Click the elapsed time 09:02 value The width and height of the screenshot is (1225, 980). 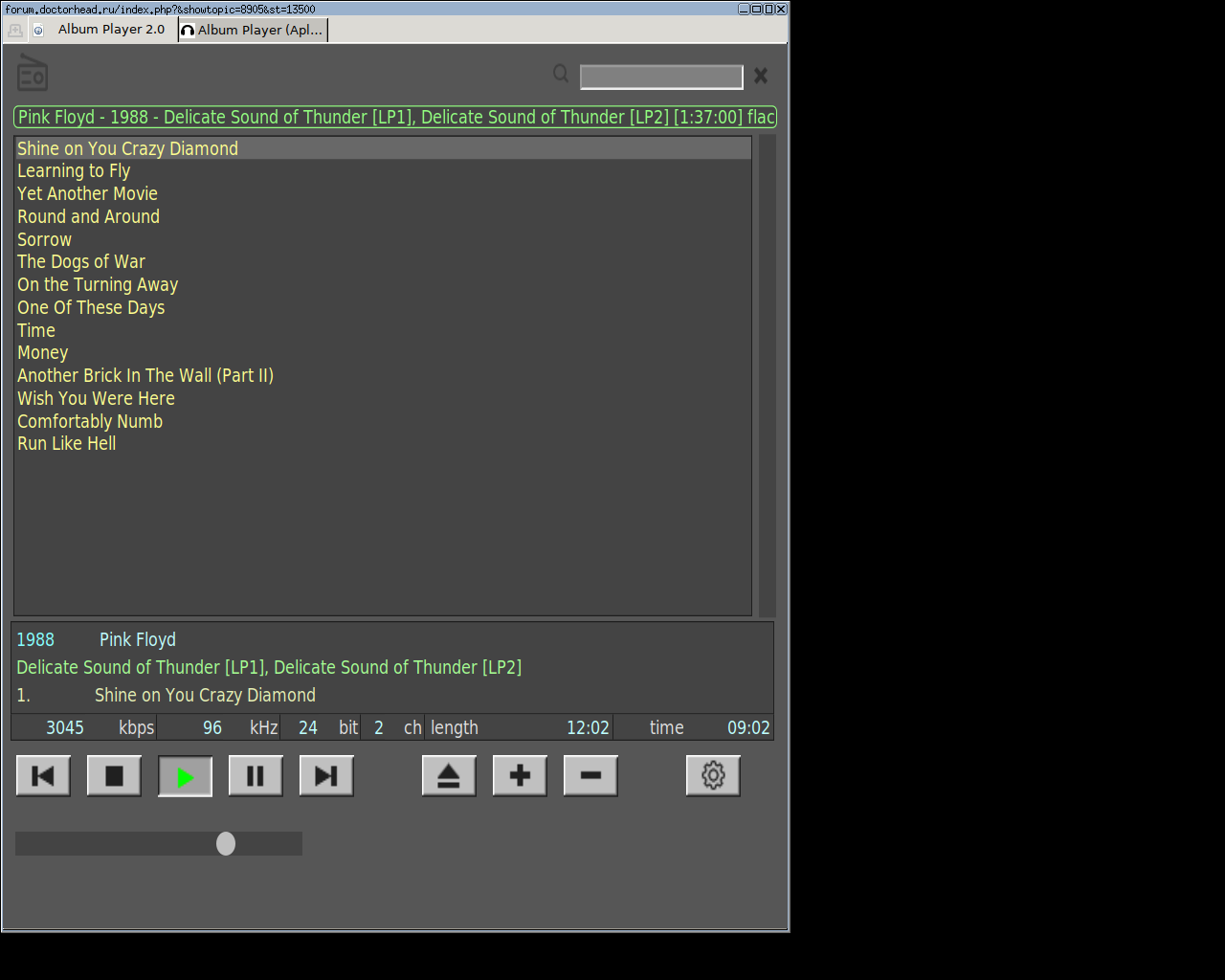(748, 727)
